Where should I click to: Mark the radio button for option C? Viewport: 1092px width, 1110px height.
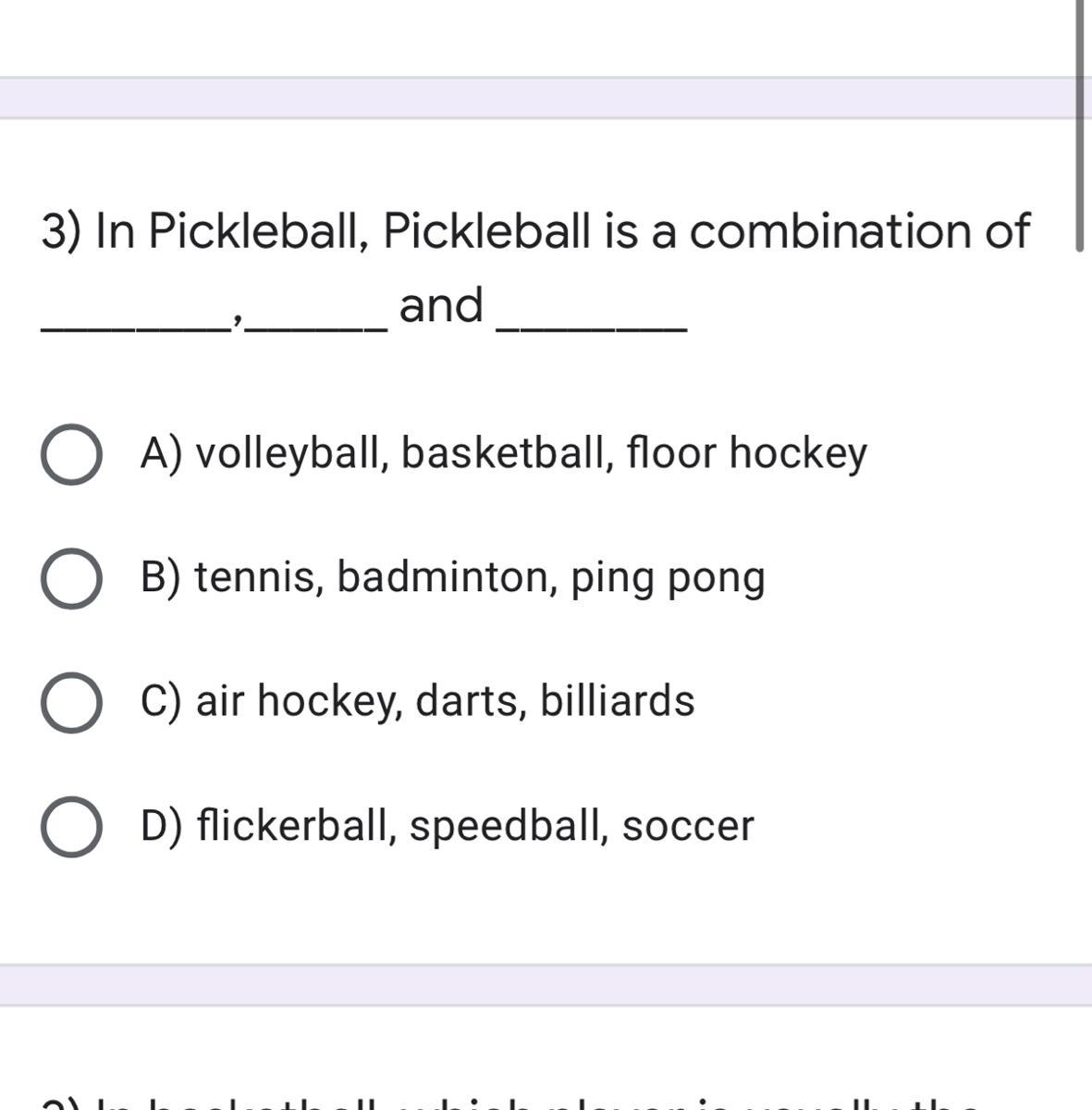(x=71, y=702)
